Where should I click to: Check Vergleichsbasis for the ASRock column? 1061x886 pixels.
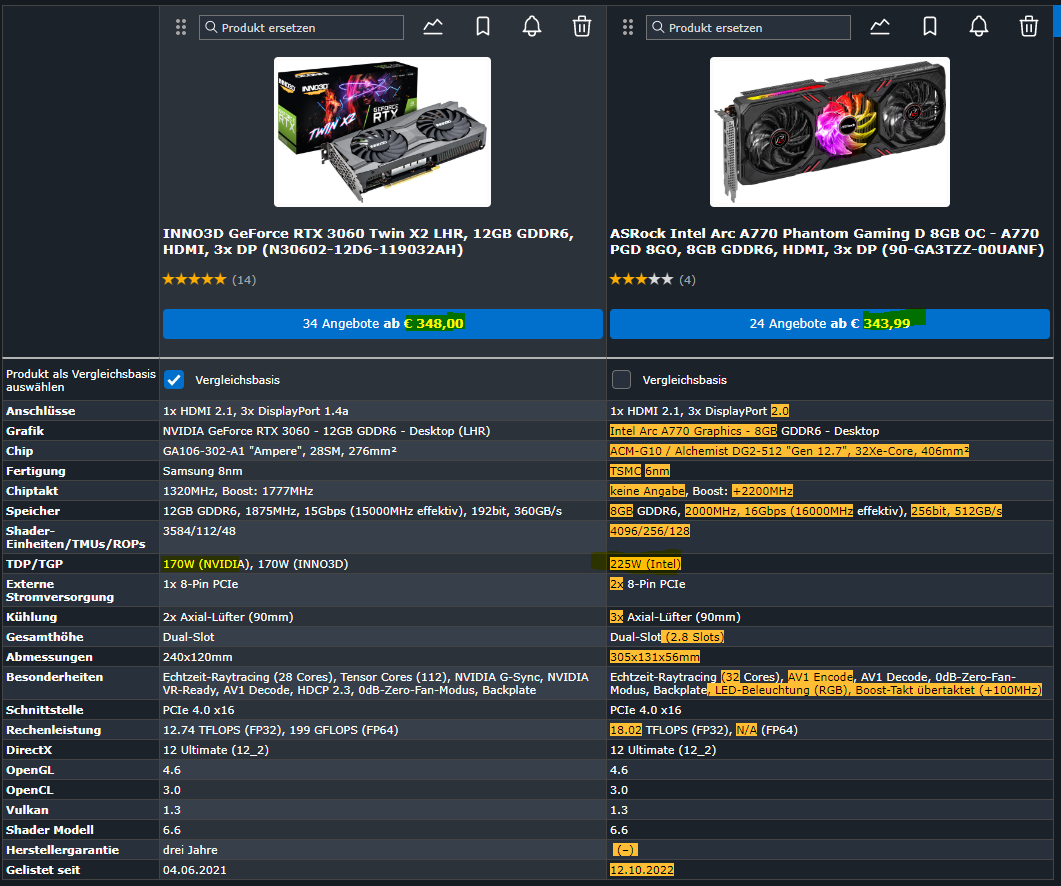pyautogui.click(x=621, y=380)
